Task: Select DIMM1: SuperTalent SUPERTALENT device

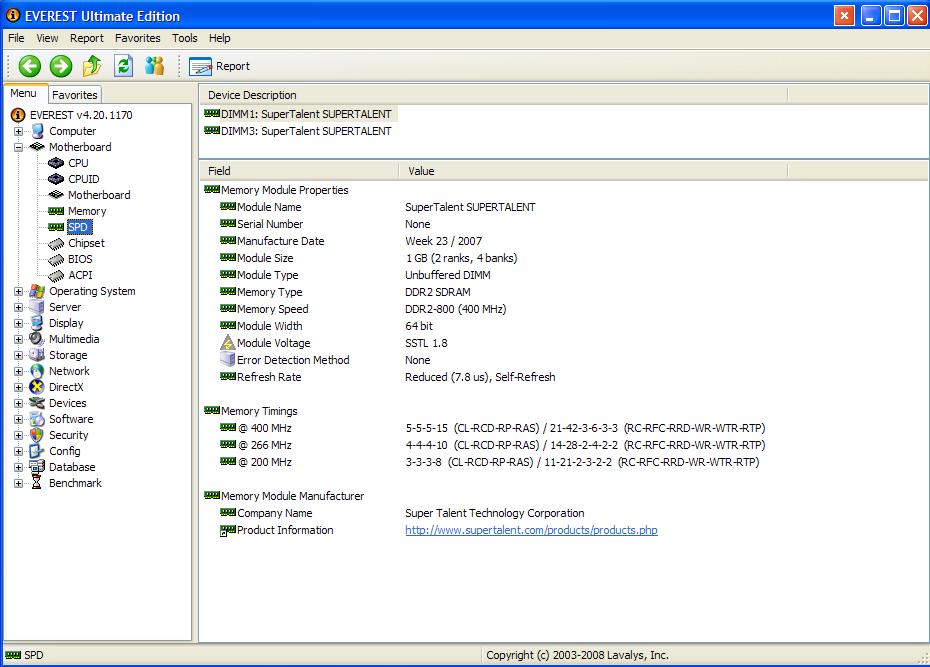Action: 306,114
